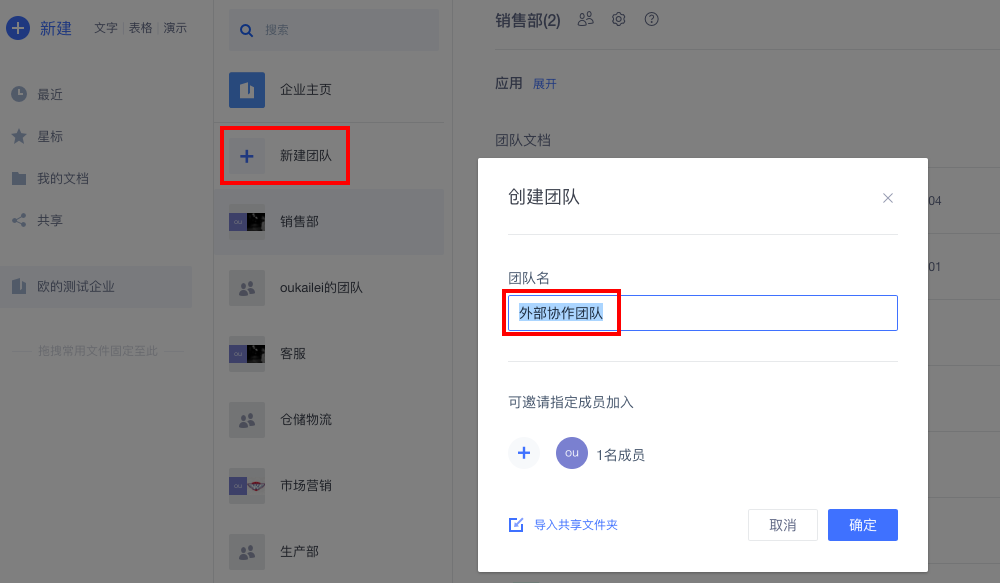Close the 创建团队 dialog
Screen dimensions: 1000x583
(888, 198)
